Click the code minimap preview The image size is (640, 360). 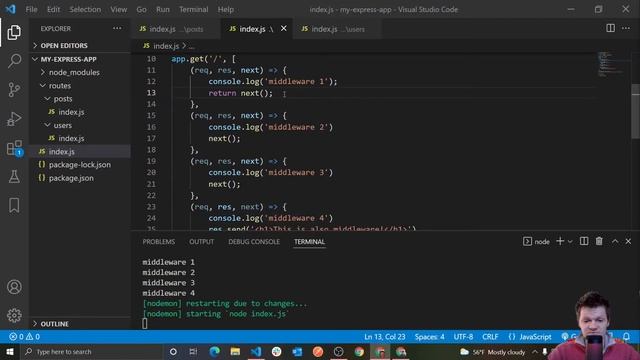[x=612, y=64]
